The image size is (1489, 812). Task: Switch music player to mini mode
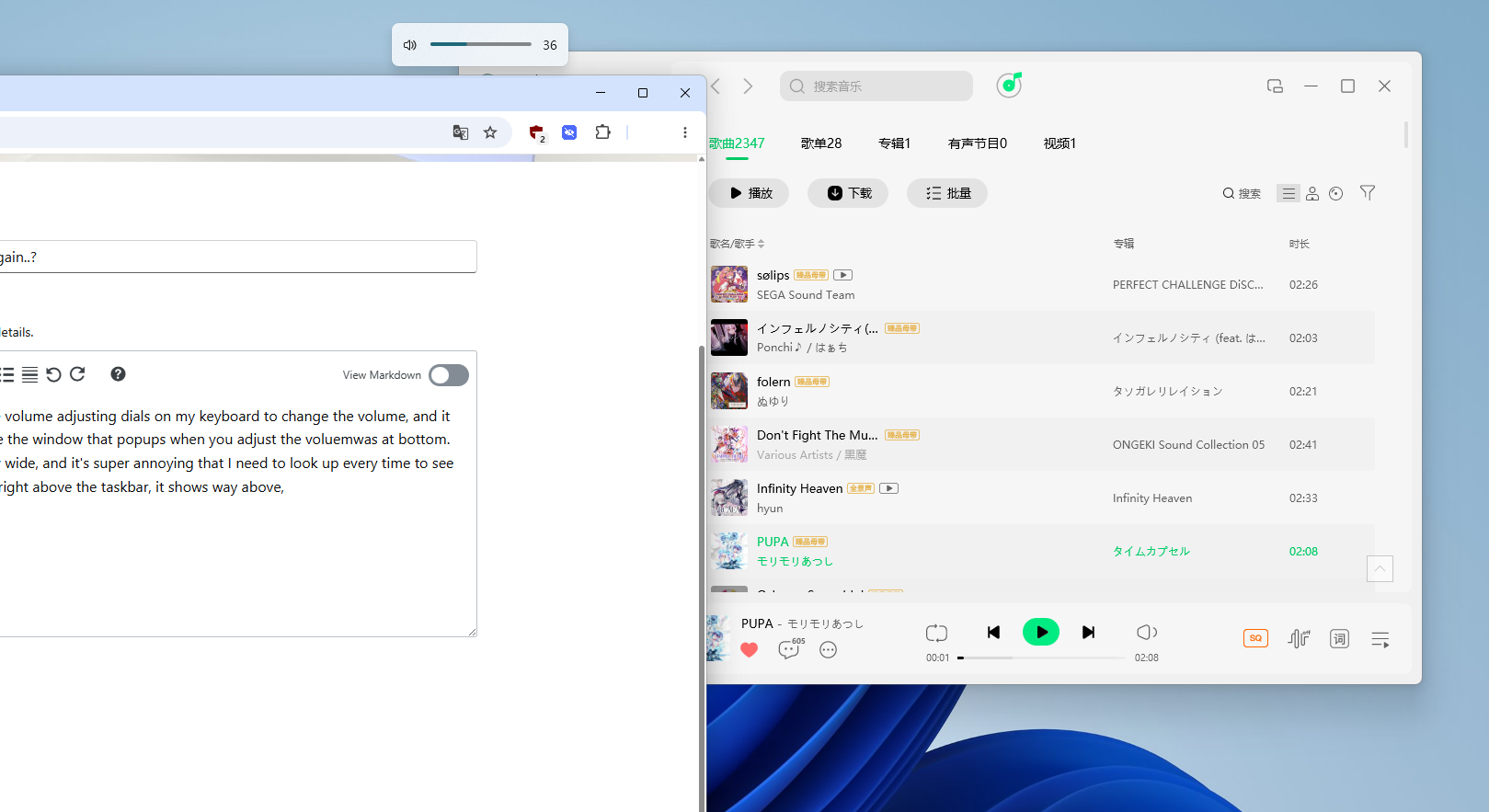click(1275, 86)
